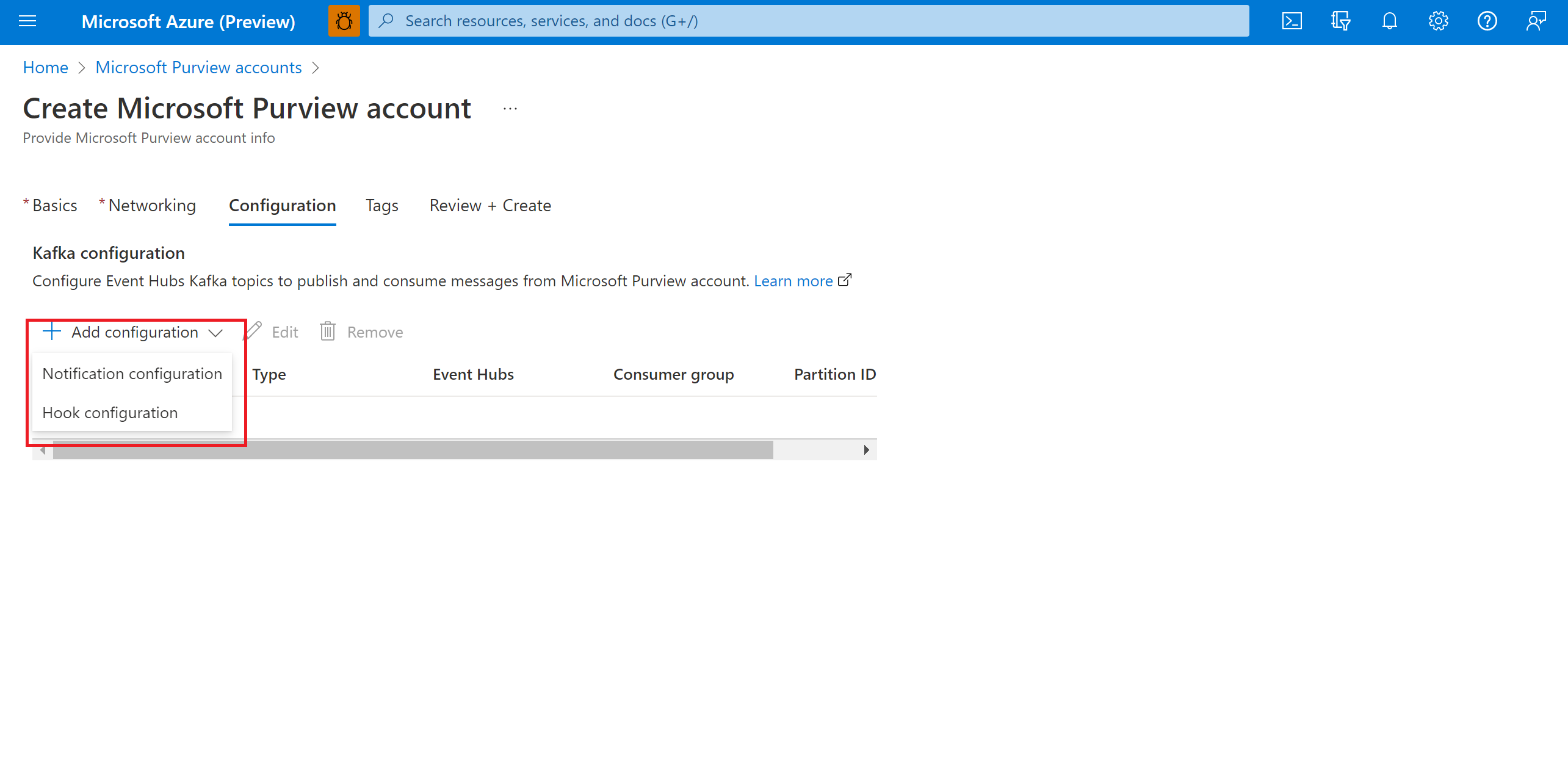Click the orange bug report icon

click(344, 21)
